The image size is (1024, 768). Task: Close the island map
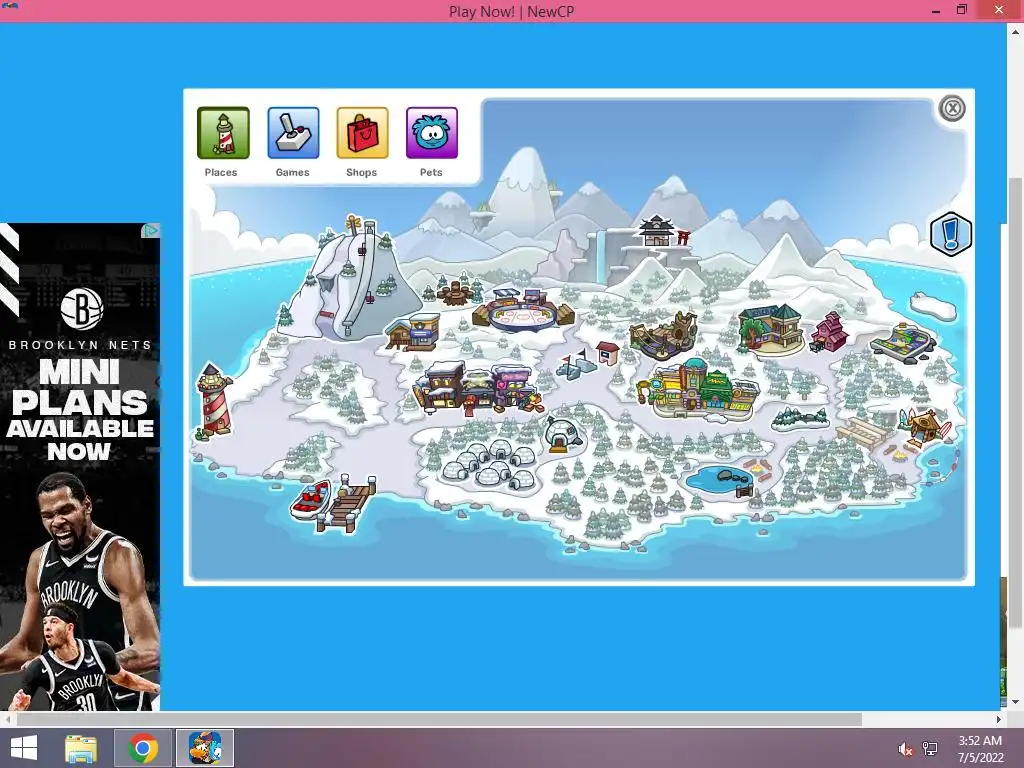click(x=952, y=108)
